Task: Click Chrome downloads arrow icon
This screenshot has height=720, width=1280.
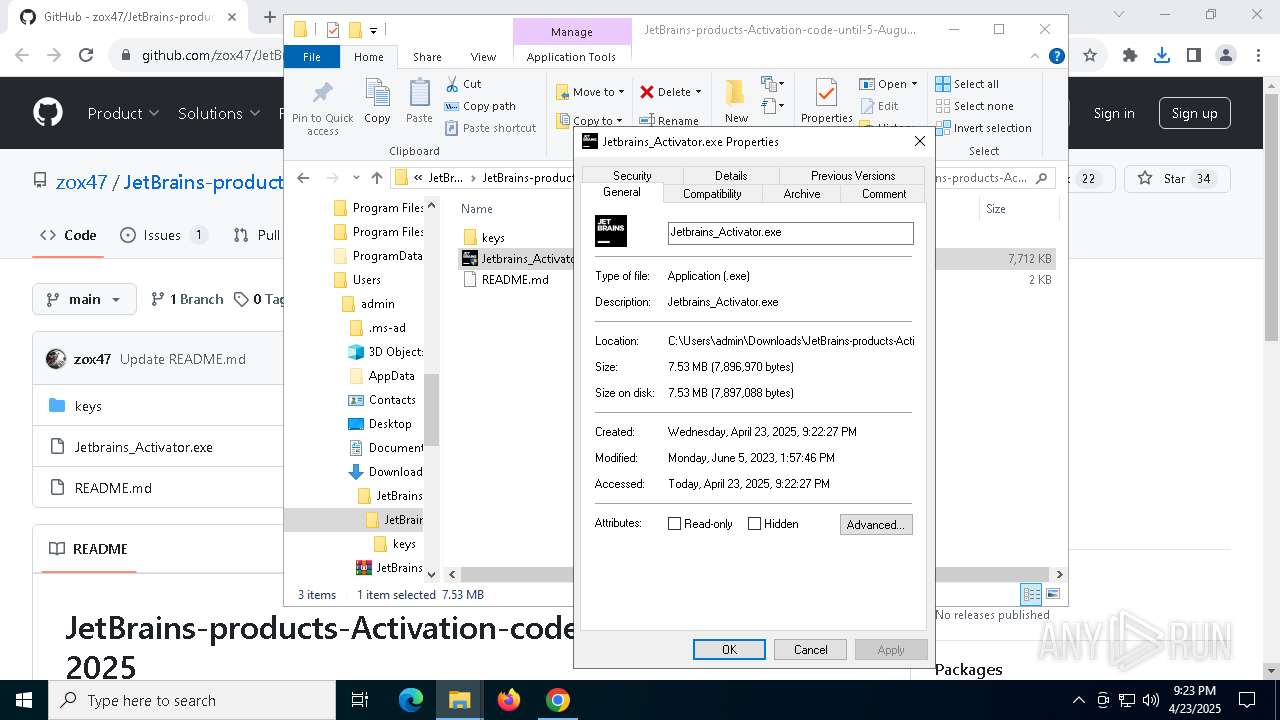Action: (1162, 56)
